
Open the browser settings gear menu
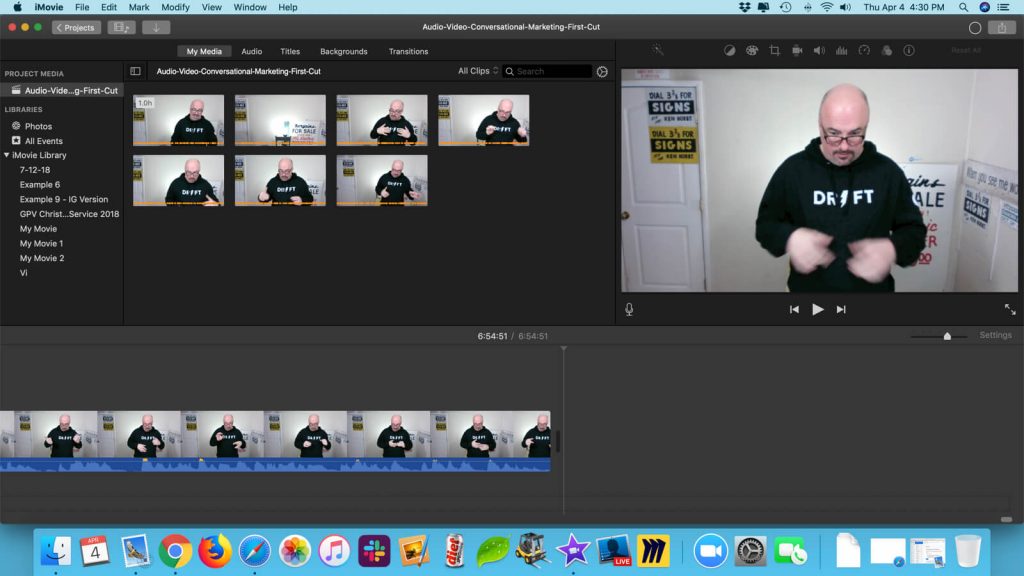pos(602,71)
